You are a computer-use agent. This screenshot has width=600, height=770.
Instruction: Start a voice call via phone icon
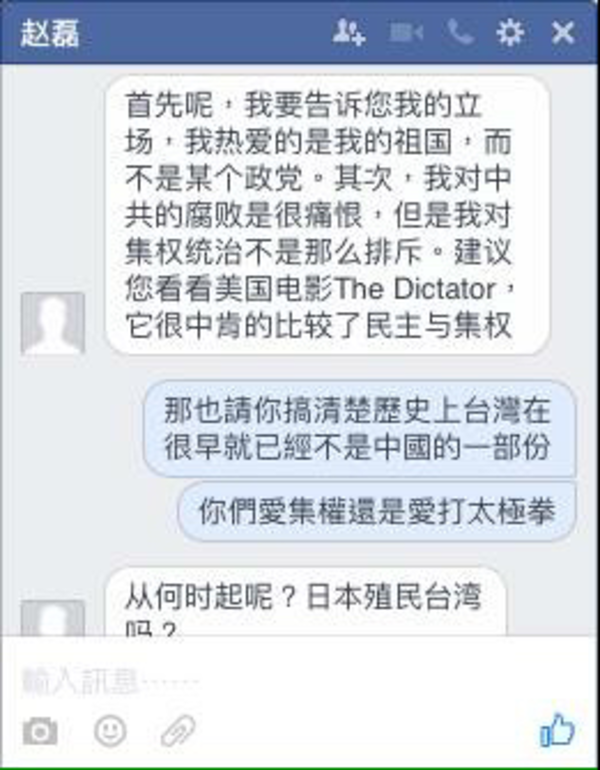(x=460, y=32)
